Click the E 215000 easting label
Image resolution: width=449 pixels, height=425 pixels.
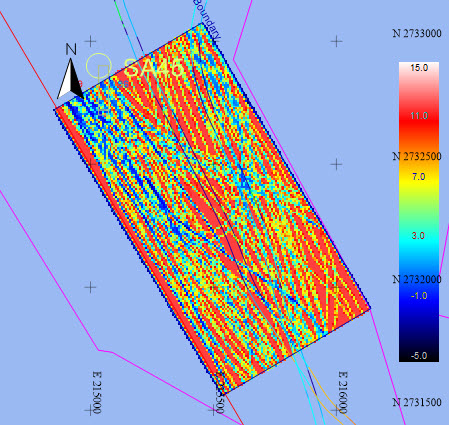(97, 393)
